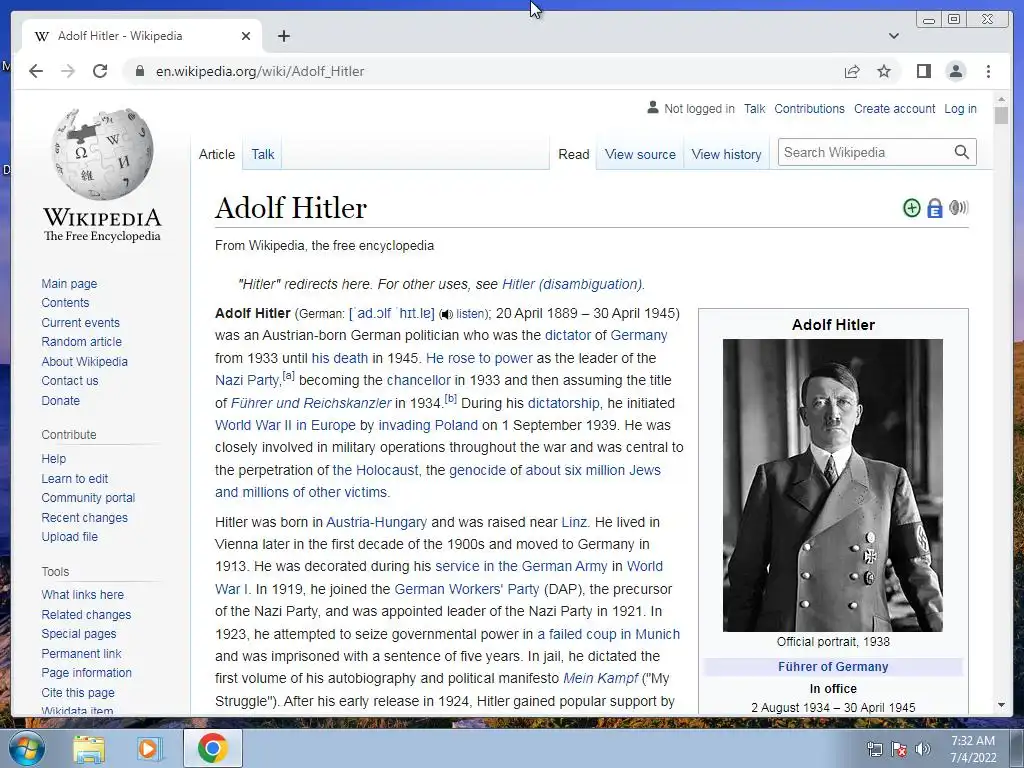This screenshot has width=1024, height=768.
Task: Open the Hitler (disambiguation) link
Action: 573,284
